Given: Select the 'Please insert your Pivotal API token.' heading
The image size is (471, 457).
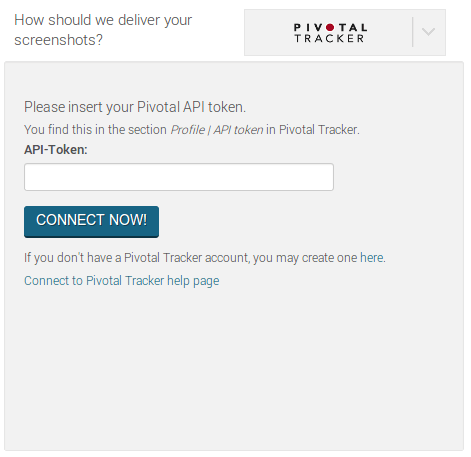Looking at the screenshot, I should [135, 107].
